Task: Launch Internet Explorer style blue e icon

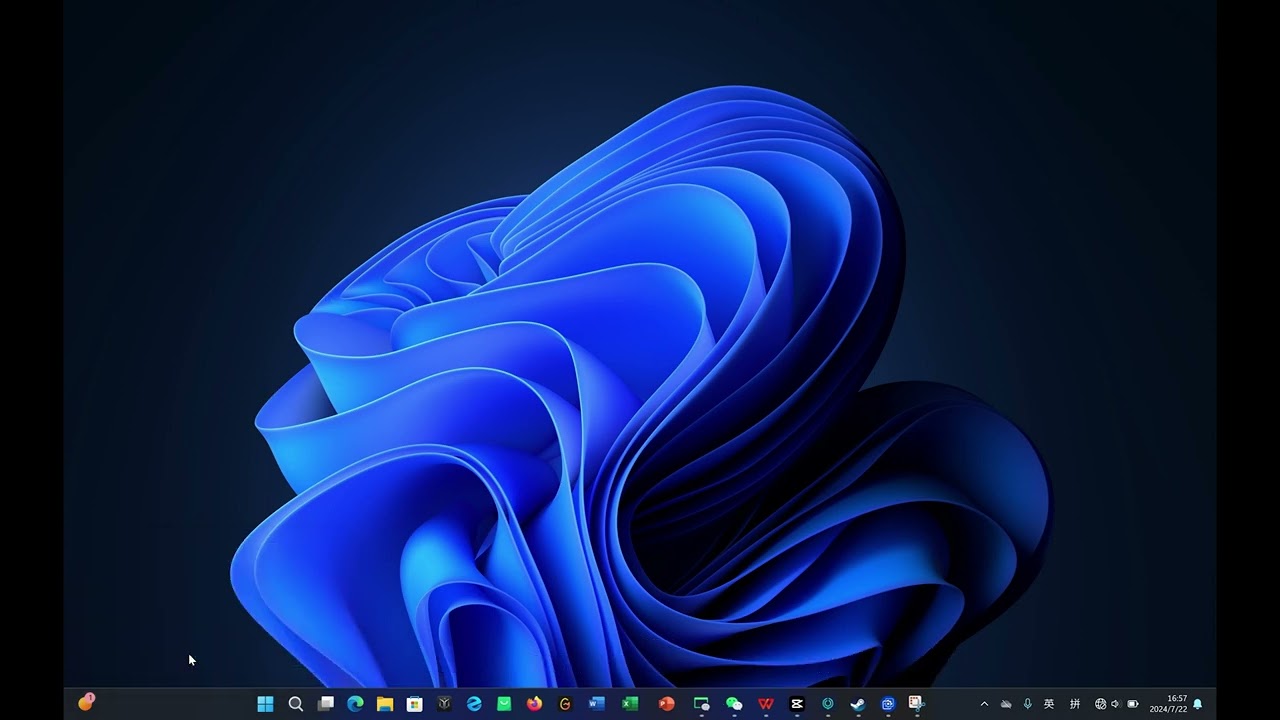Action: 474,704
